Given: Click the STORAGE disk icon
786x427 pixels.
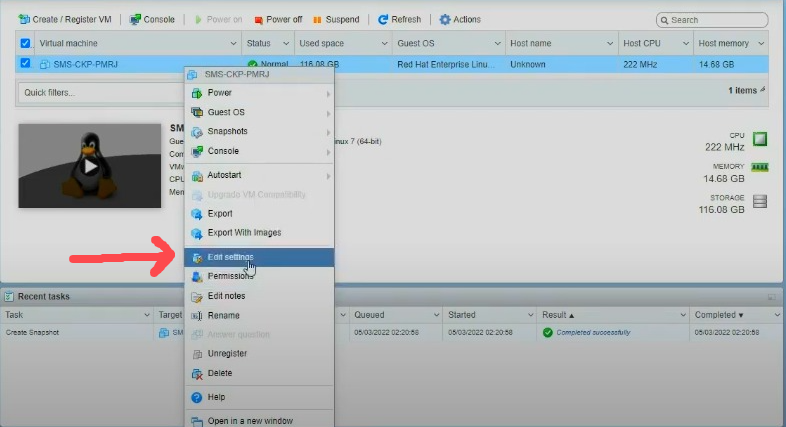Looking at the screenshot, I should point(760,201).
